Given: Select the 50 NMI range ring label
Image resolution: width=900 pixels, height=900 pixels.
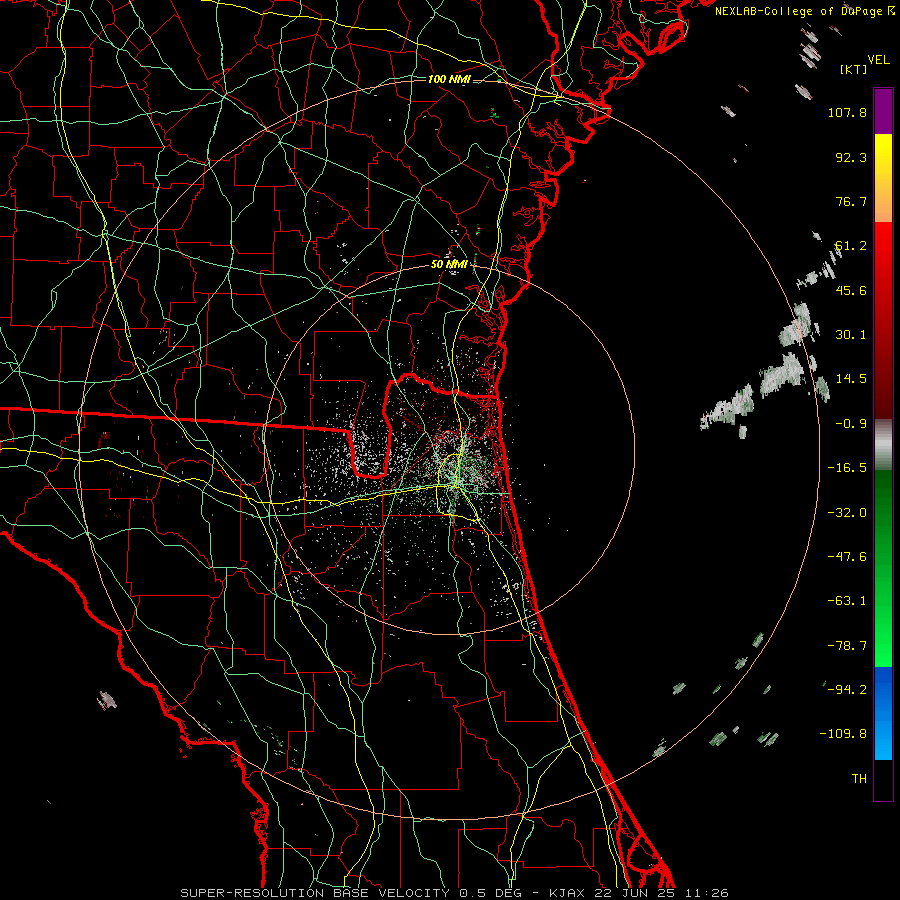Looking at the screenshot, I should pyautogui.click(x=449, y=264).
